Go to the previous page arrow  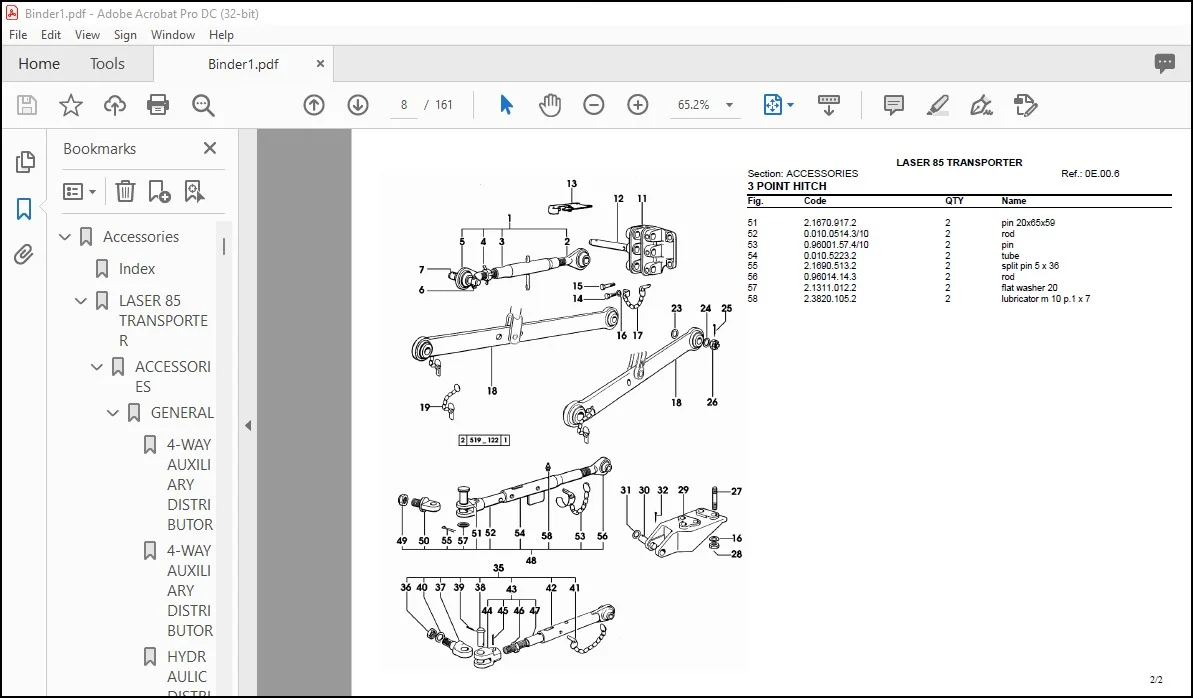click(314, 105)
